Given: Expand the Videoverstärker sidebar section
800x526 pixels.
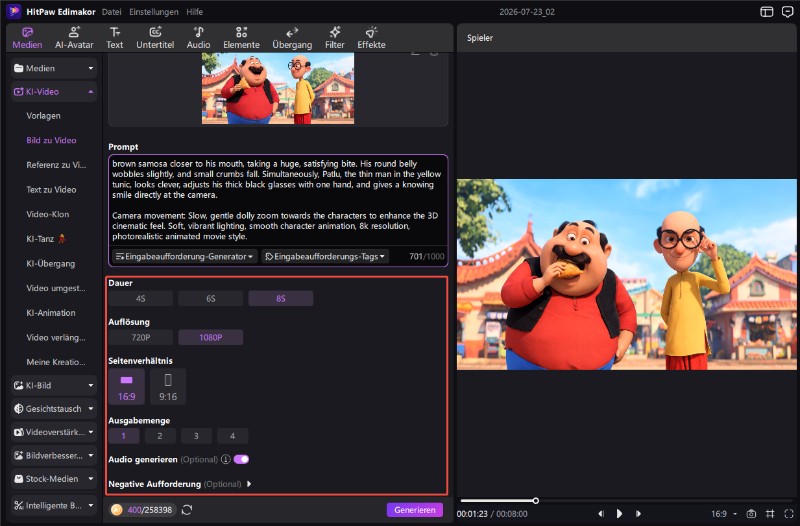Looking at the screenshot, I should (x=54, y=432).
